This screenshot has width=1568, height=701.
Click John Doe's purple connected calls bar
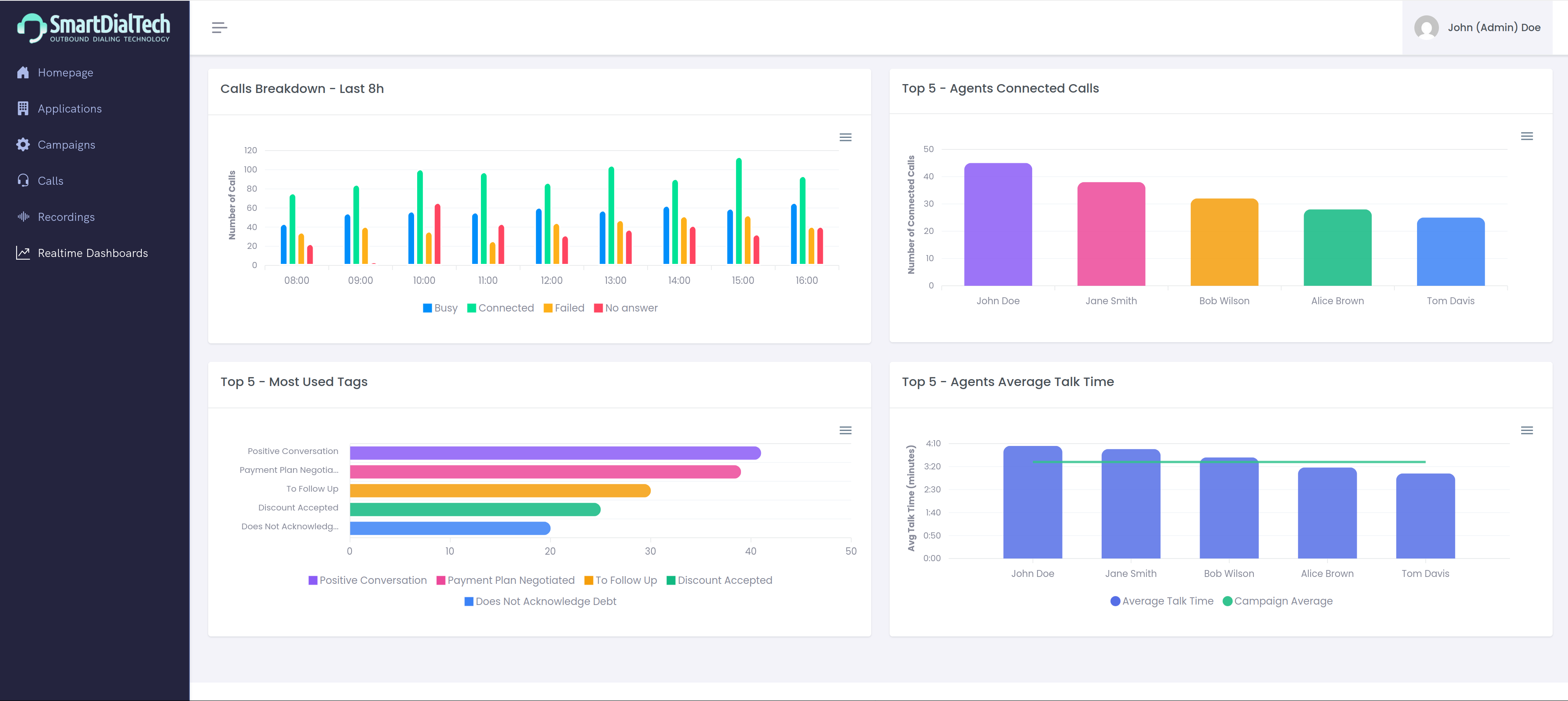click(x=998, y=225)
